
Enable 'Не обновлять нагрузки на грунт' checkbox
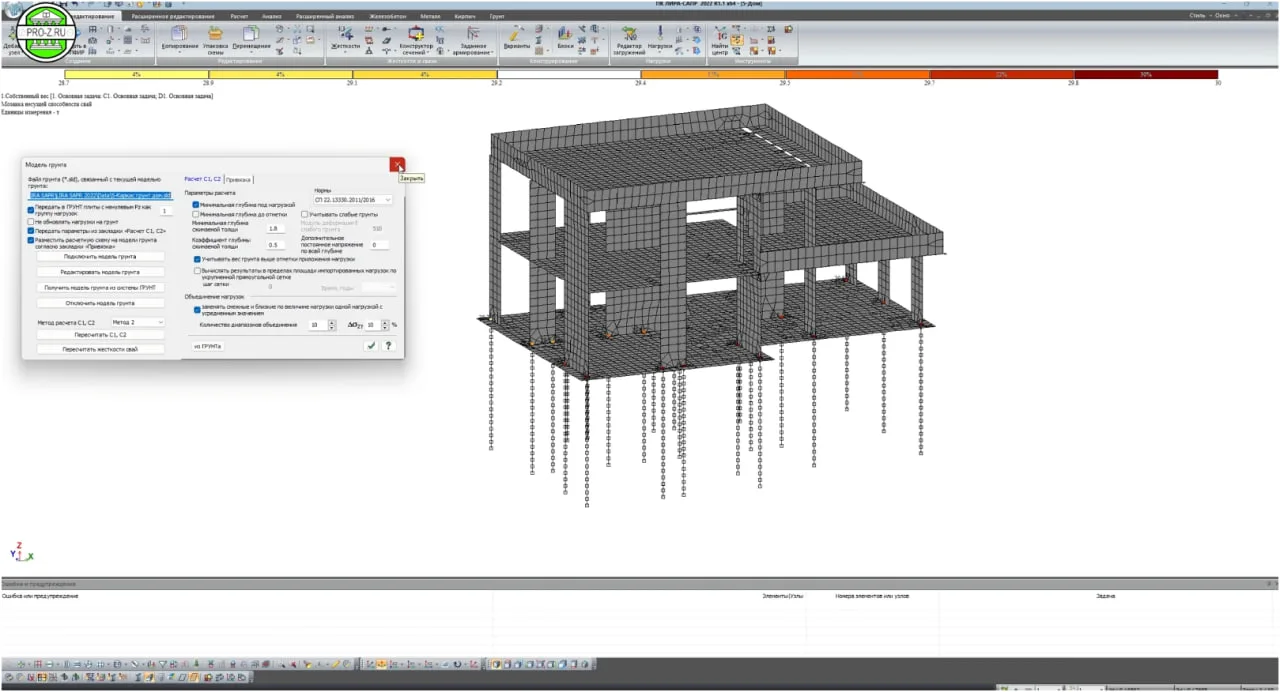31,220
